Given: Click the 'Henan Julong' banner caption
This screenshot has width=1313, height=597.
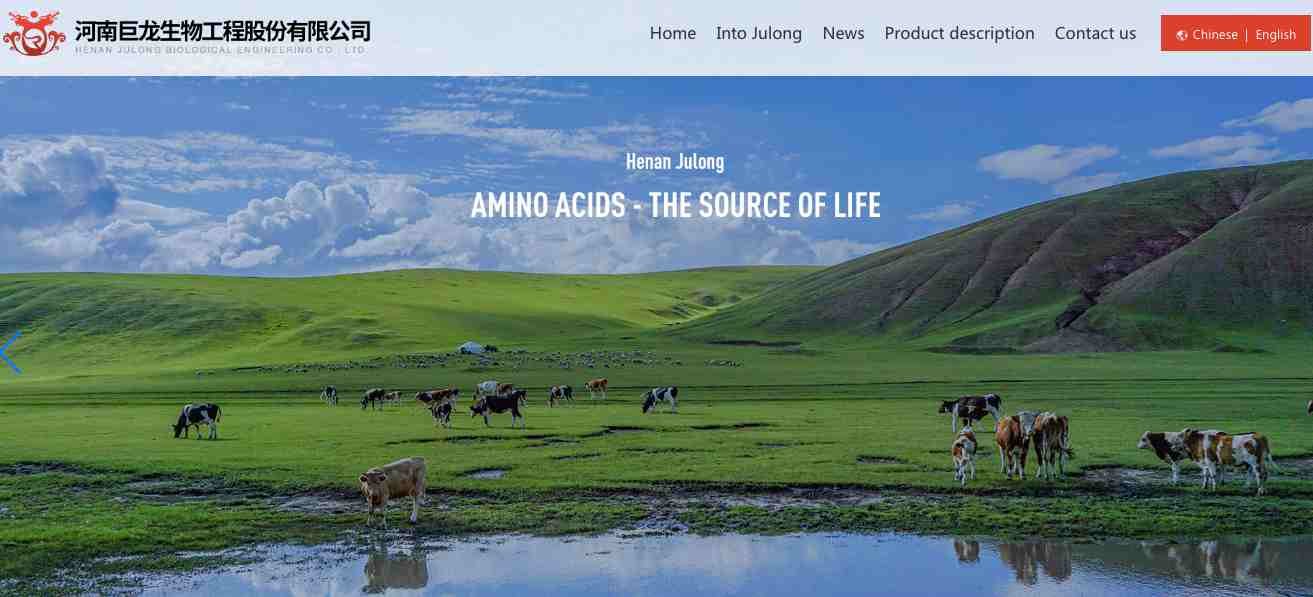Looking at the screenshot, I should (675, 161).
